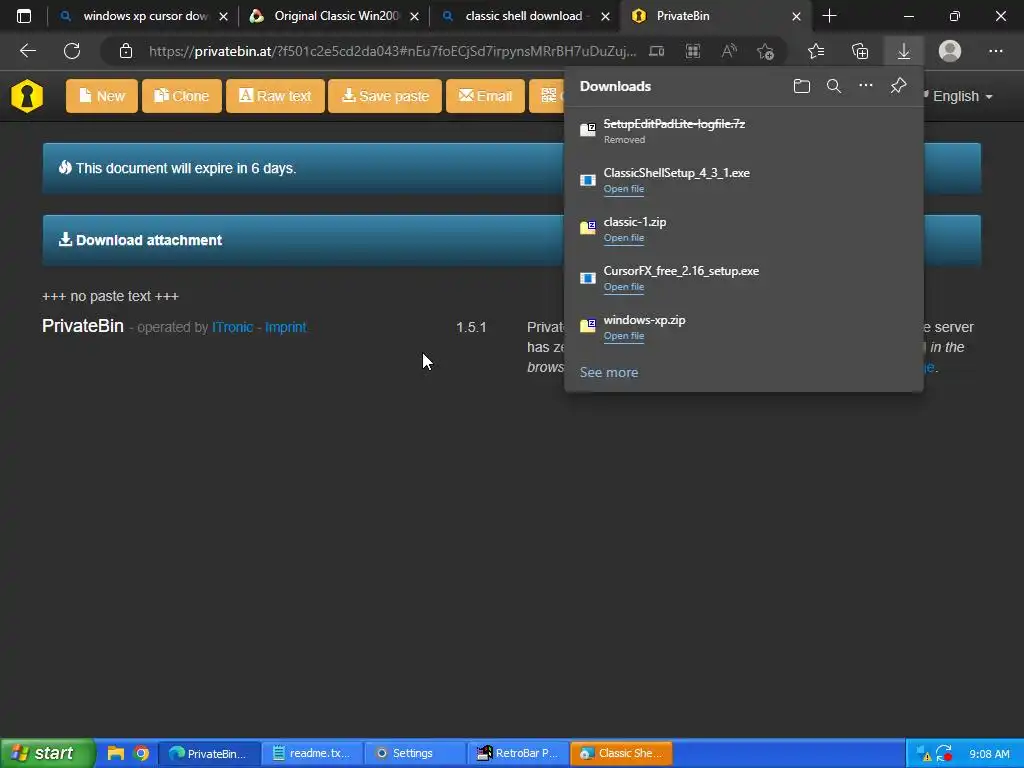Viewport: 1024px width, 768px height.
Task: Click See more in Downloads panel
Action: [609, 372]
